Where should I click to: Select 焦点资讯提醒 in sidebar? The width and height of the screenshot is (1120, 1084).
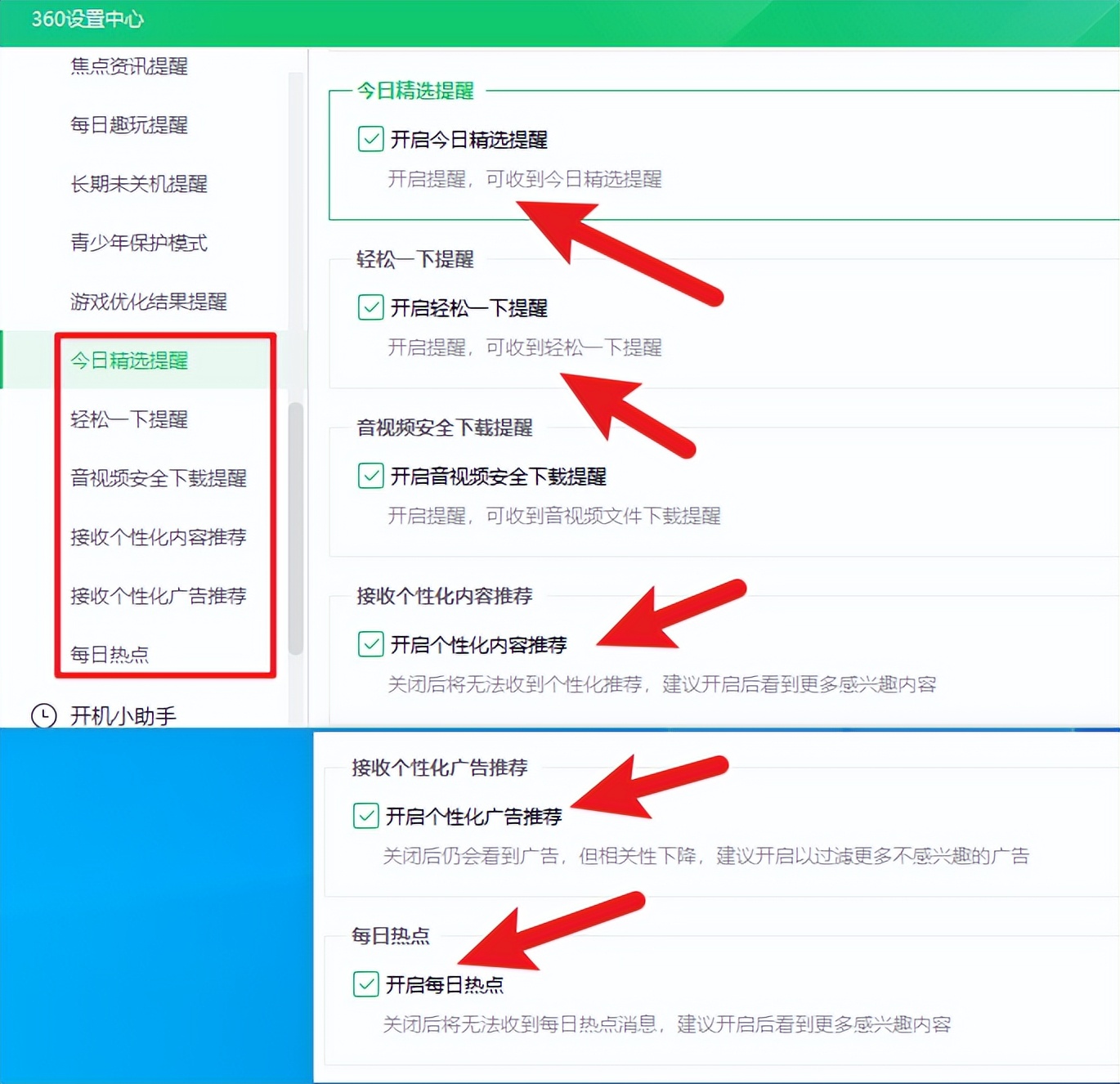(128, 66)
